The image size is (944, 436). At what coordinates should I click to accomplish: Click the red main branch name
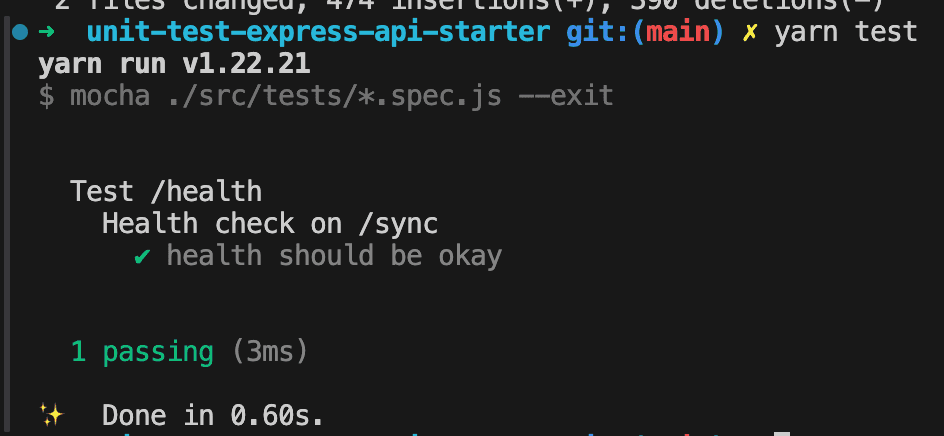(678, 32)
